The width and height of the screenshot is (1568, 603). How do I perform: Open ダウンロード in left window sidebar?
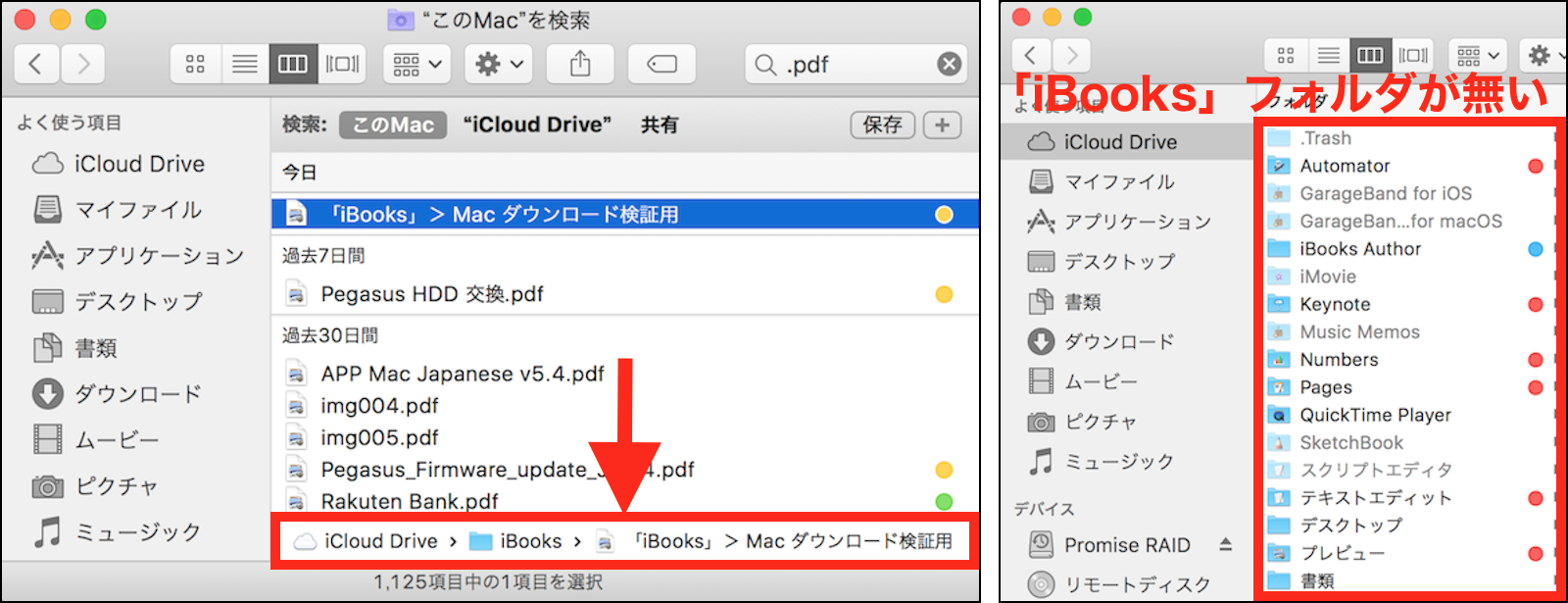coord(117,394)
